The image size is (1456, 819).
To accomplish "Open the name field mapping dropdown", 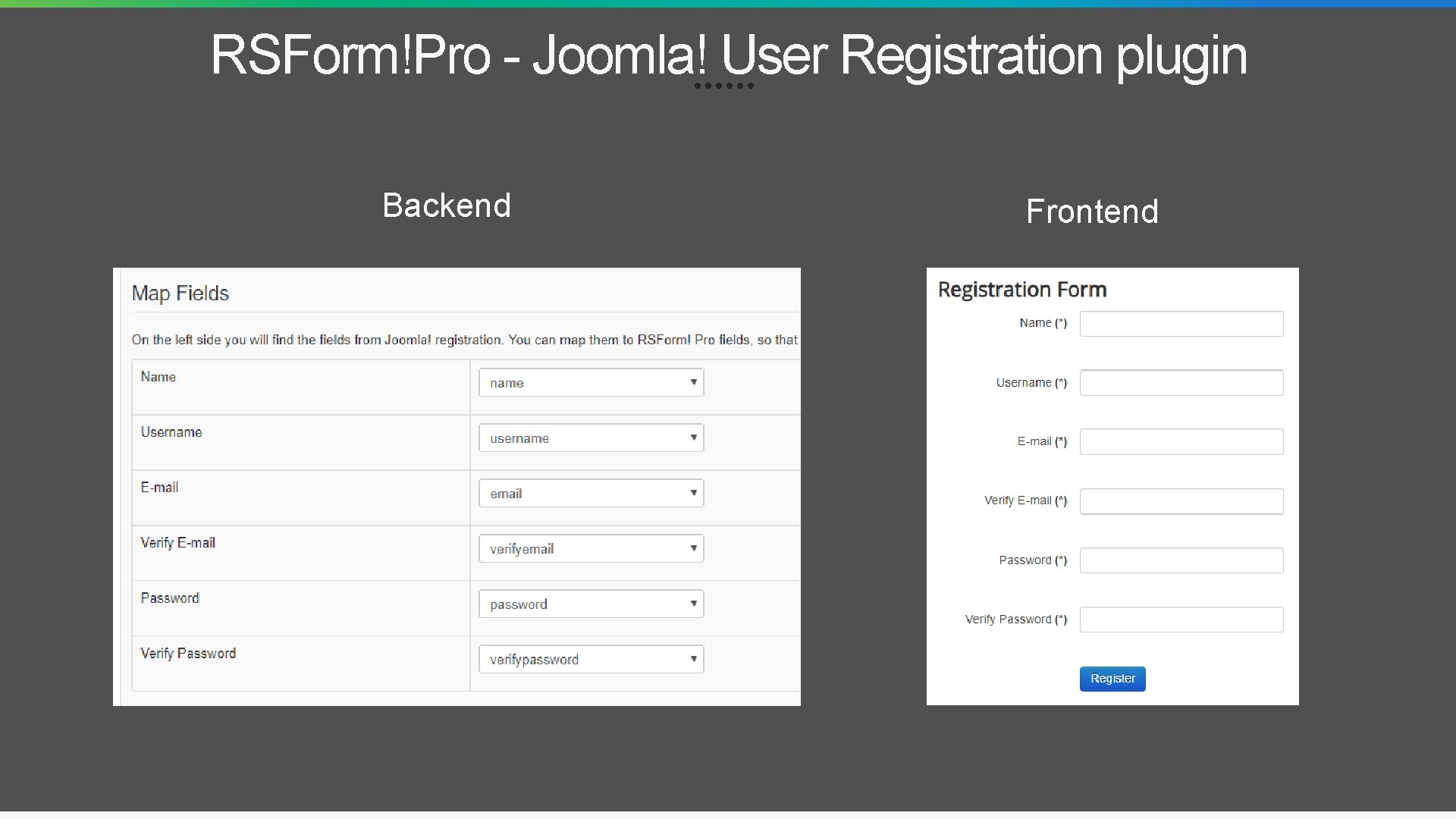I will 591,382.
